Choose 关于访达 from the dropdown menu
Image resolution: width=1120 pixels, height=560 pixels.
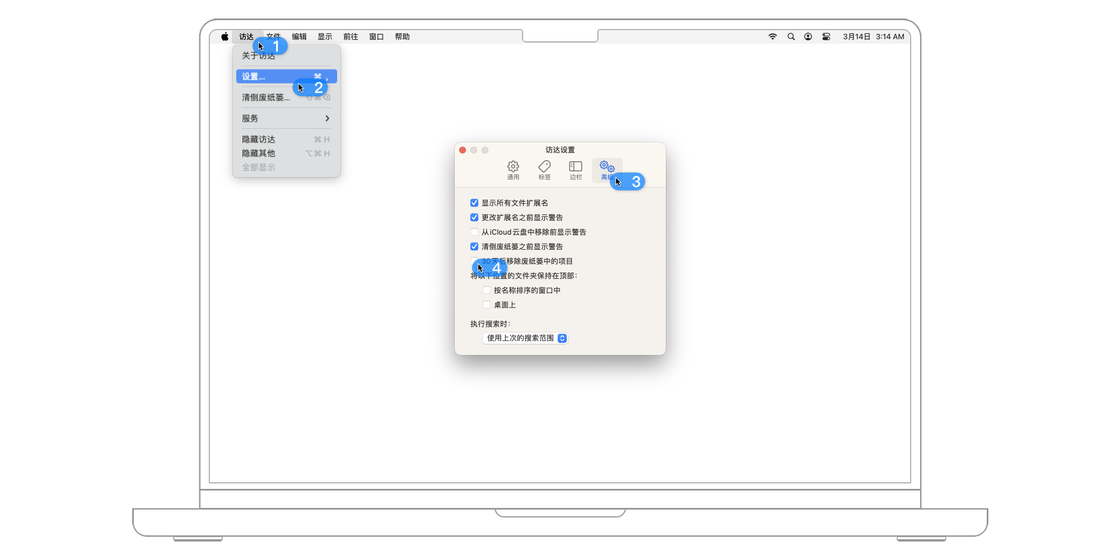pos(286,56)
